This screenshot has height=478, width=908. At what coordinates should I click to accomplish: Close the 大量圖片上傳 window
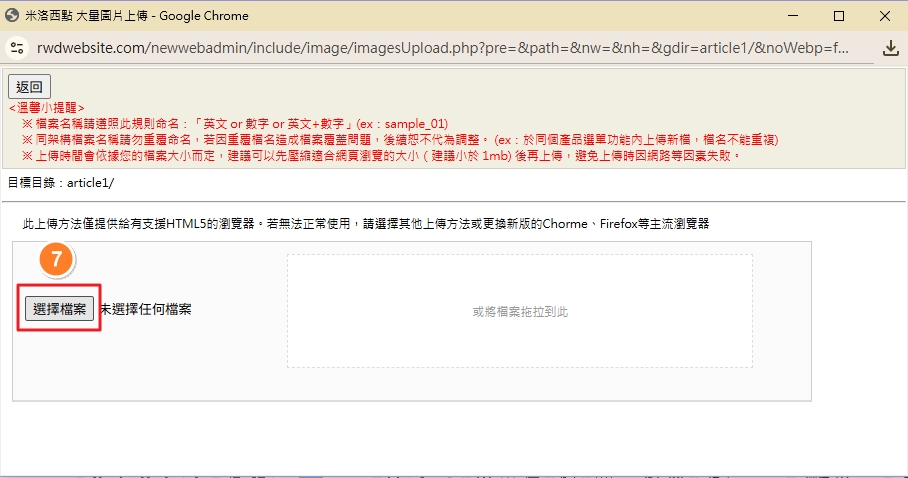pyautogui.click(x=886, y=16)
